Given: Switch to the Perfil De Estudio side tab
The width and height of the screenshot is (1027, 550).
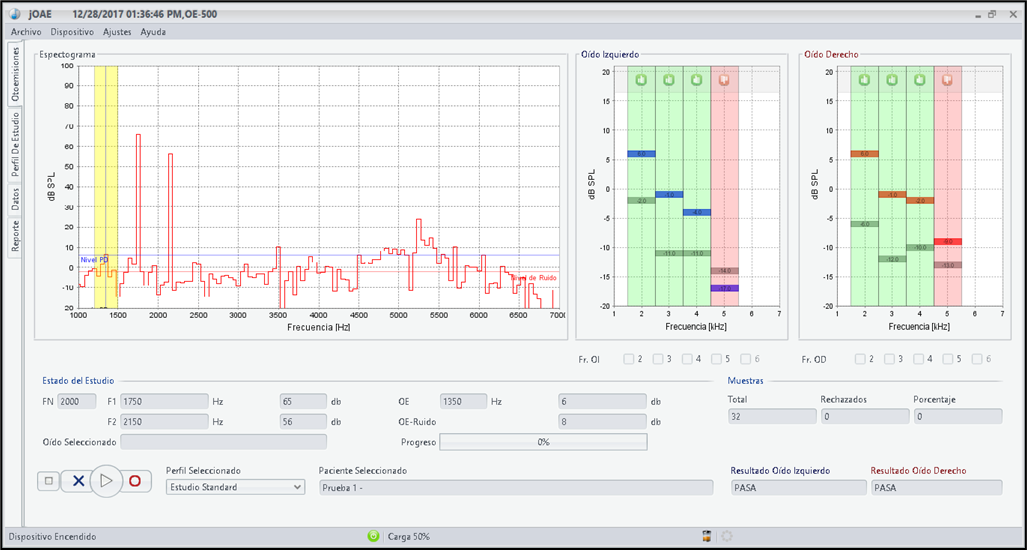Looking at the screenshot, I should click(x=16, y=145).
